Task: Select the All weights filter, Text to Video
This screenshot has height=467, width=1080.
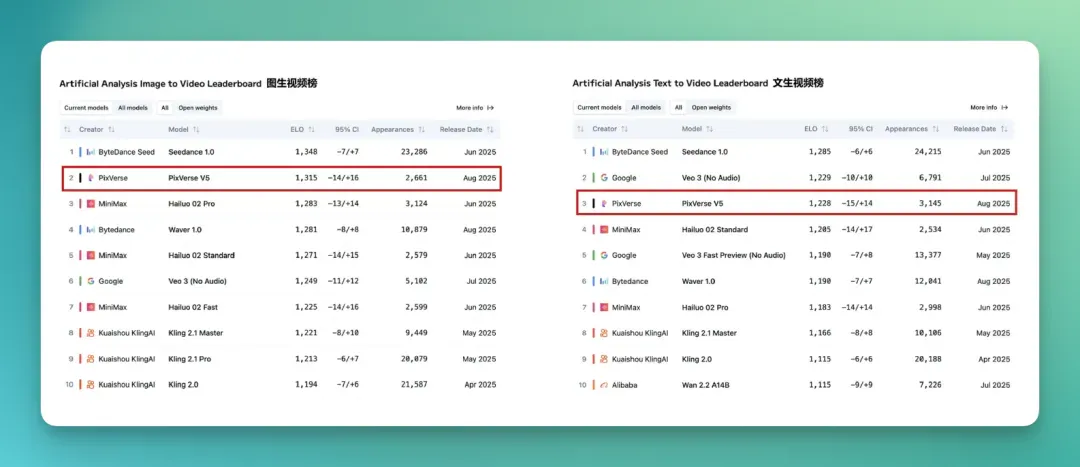Action: [678, 108]
